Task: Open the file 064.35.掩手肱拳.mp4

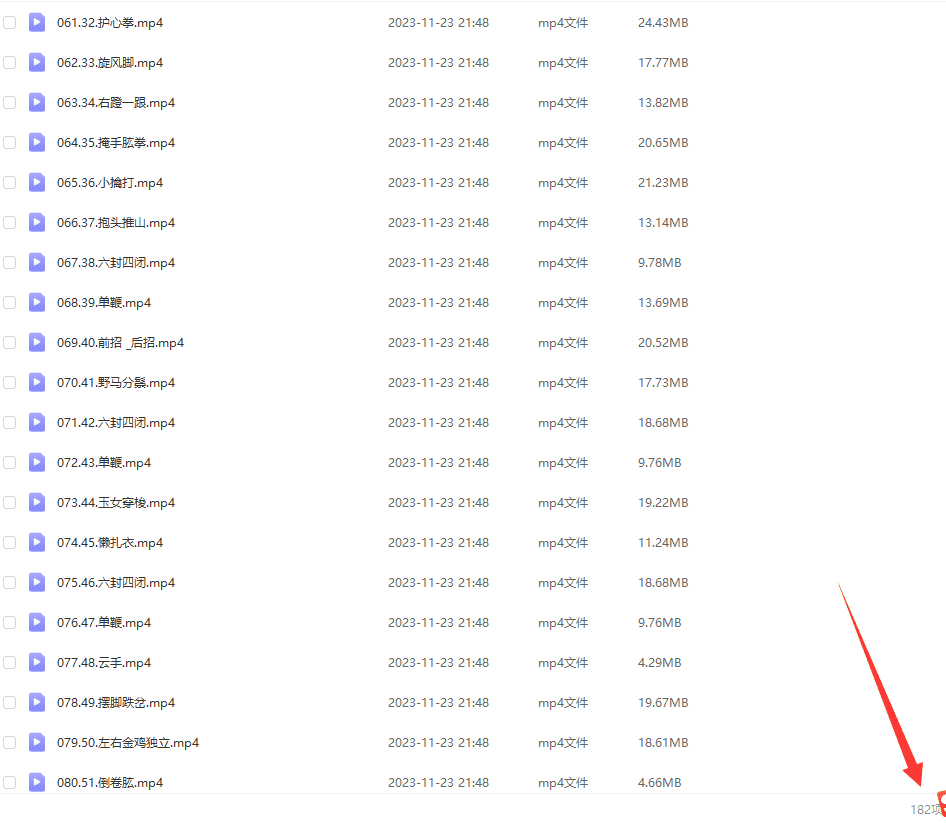Action: [116, 143]
